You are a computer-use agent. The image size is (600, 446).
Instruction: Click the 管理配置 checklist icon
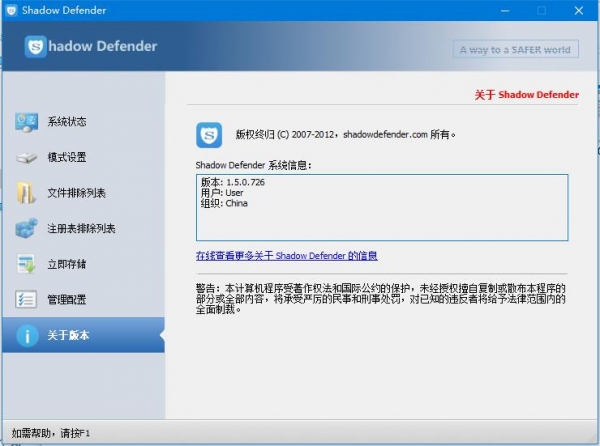tap(26, 299)
